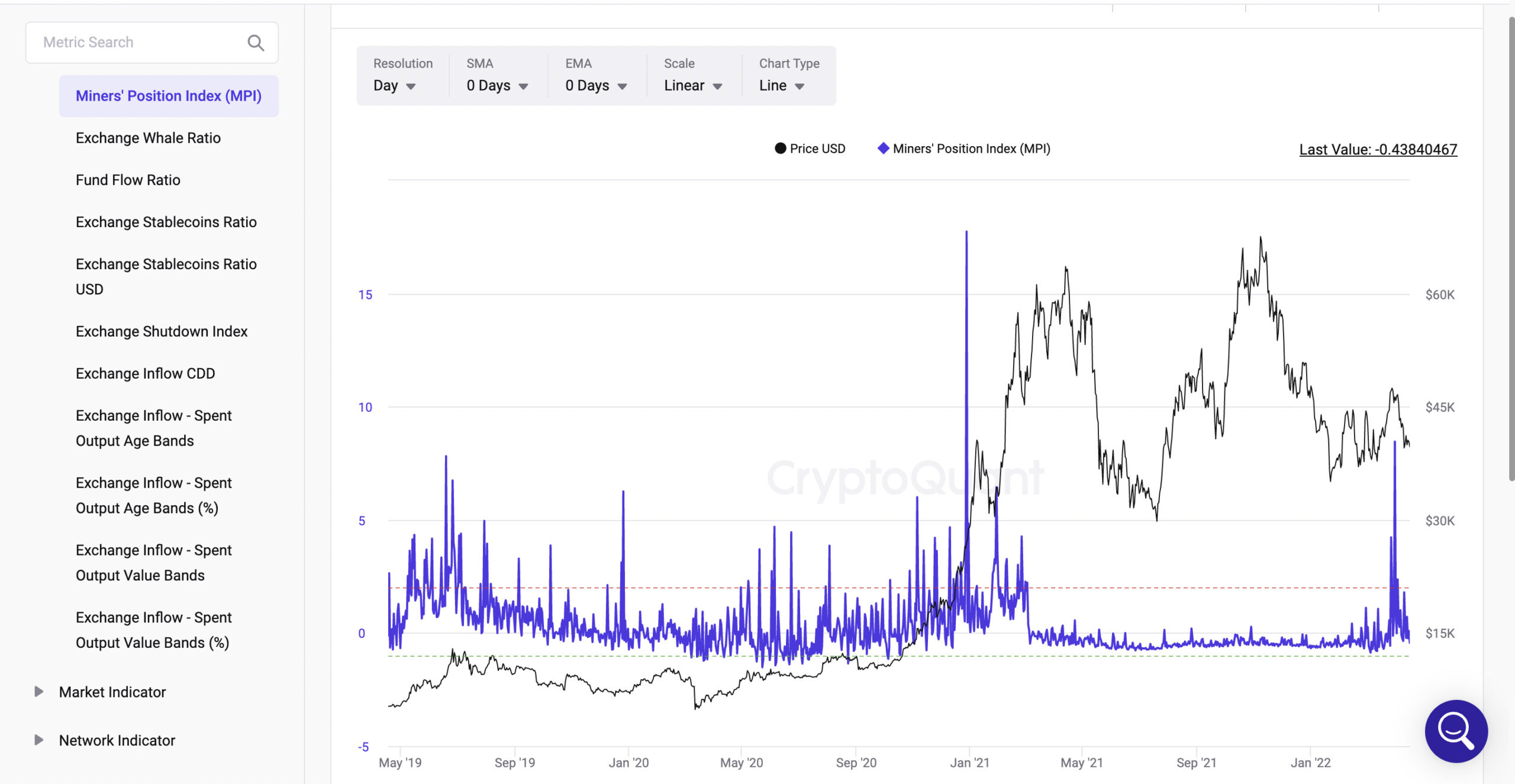Open the purple chat search bubble
This screenshot has width=1515, height=784.
1456,731
